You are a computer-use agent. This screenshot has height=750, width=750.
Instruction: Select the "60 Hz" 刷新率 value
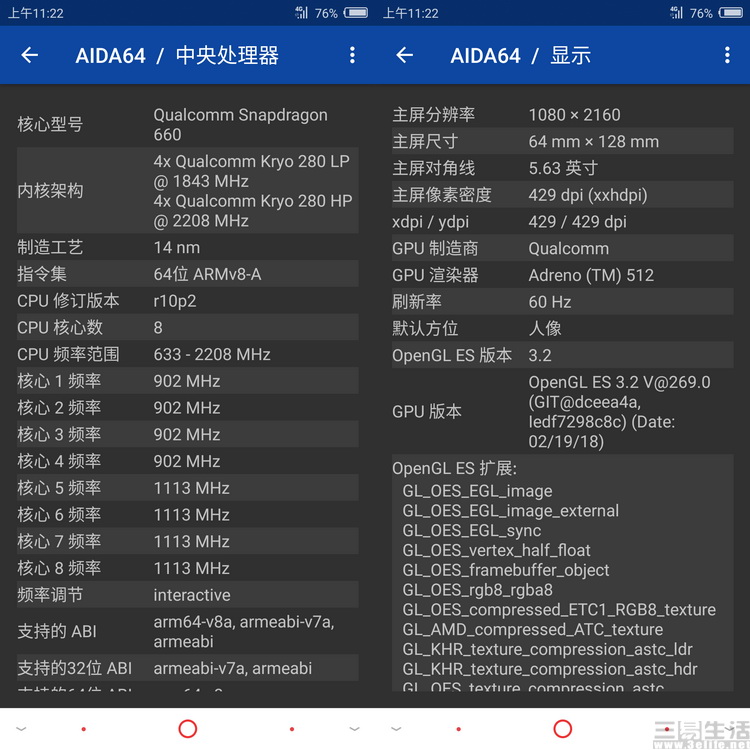click(x=550, y=302)
